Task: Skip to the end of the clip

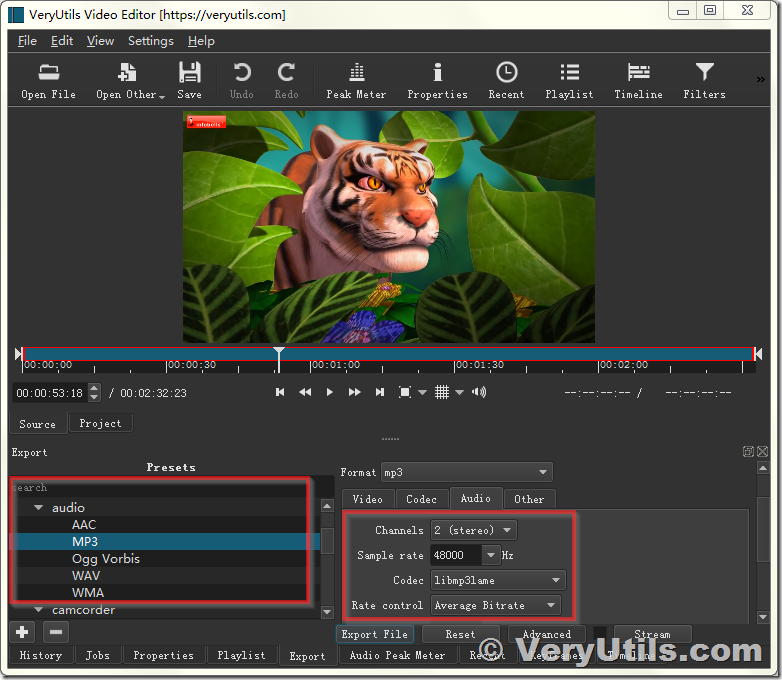Action: (380, 392)
